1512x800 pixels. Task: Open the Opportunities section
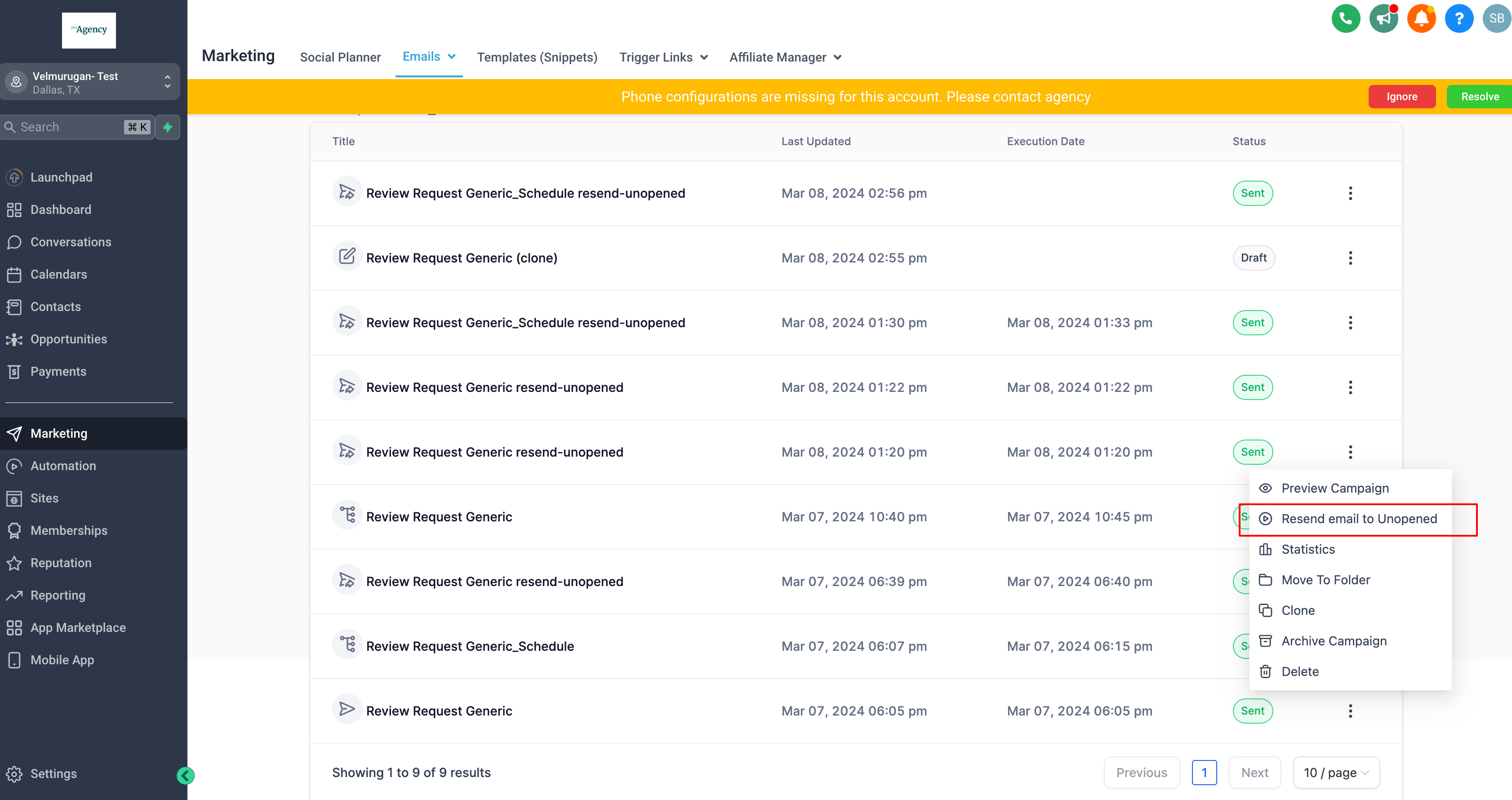(x=67, y=339)
